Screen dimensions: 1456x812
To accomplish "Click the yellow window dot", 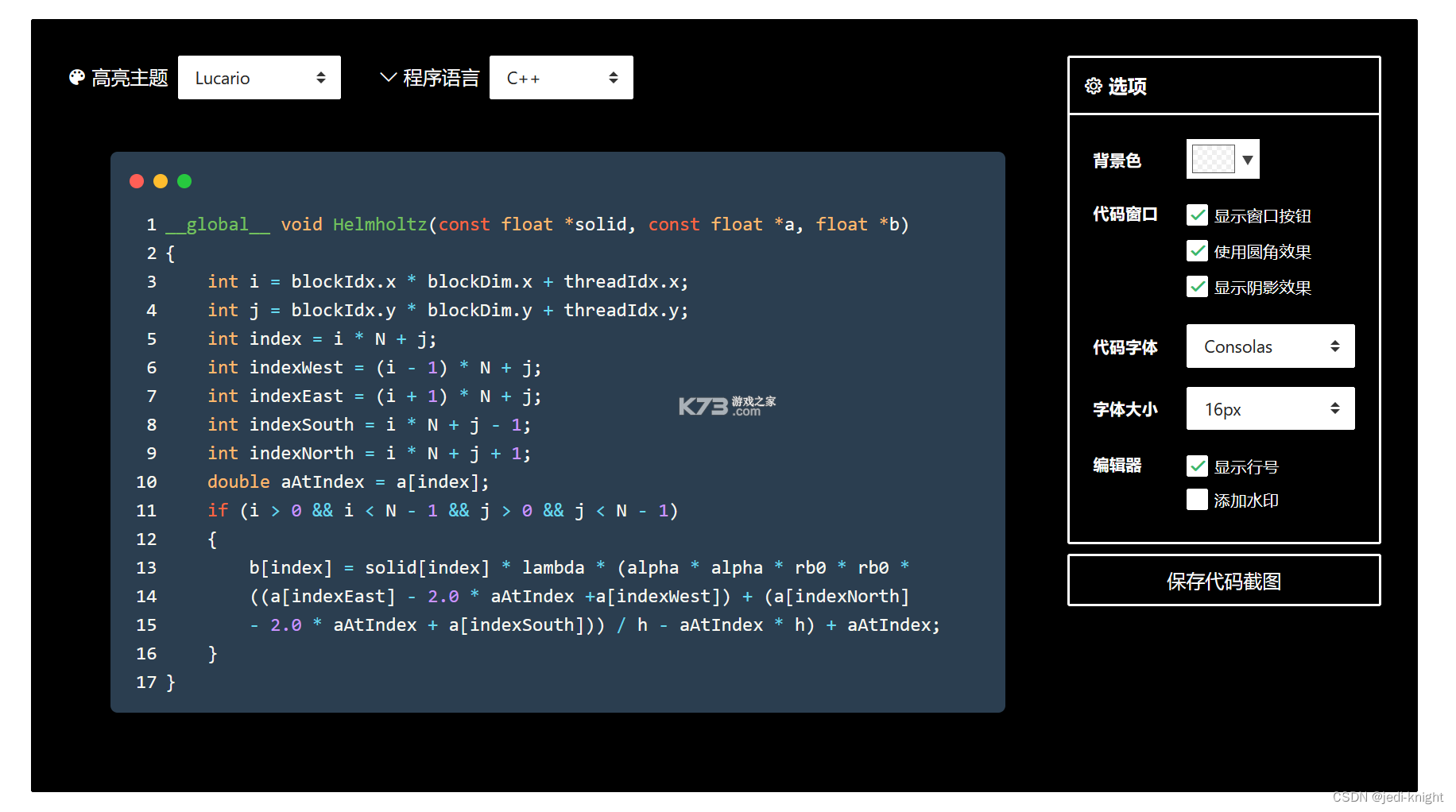I will pos(161,181).
